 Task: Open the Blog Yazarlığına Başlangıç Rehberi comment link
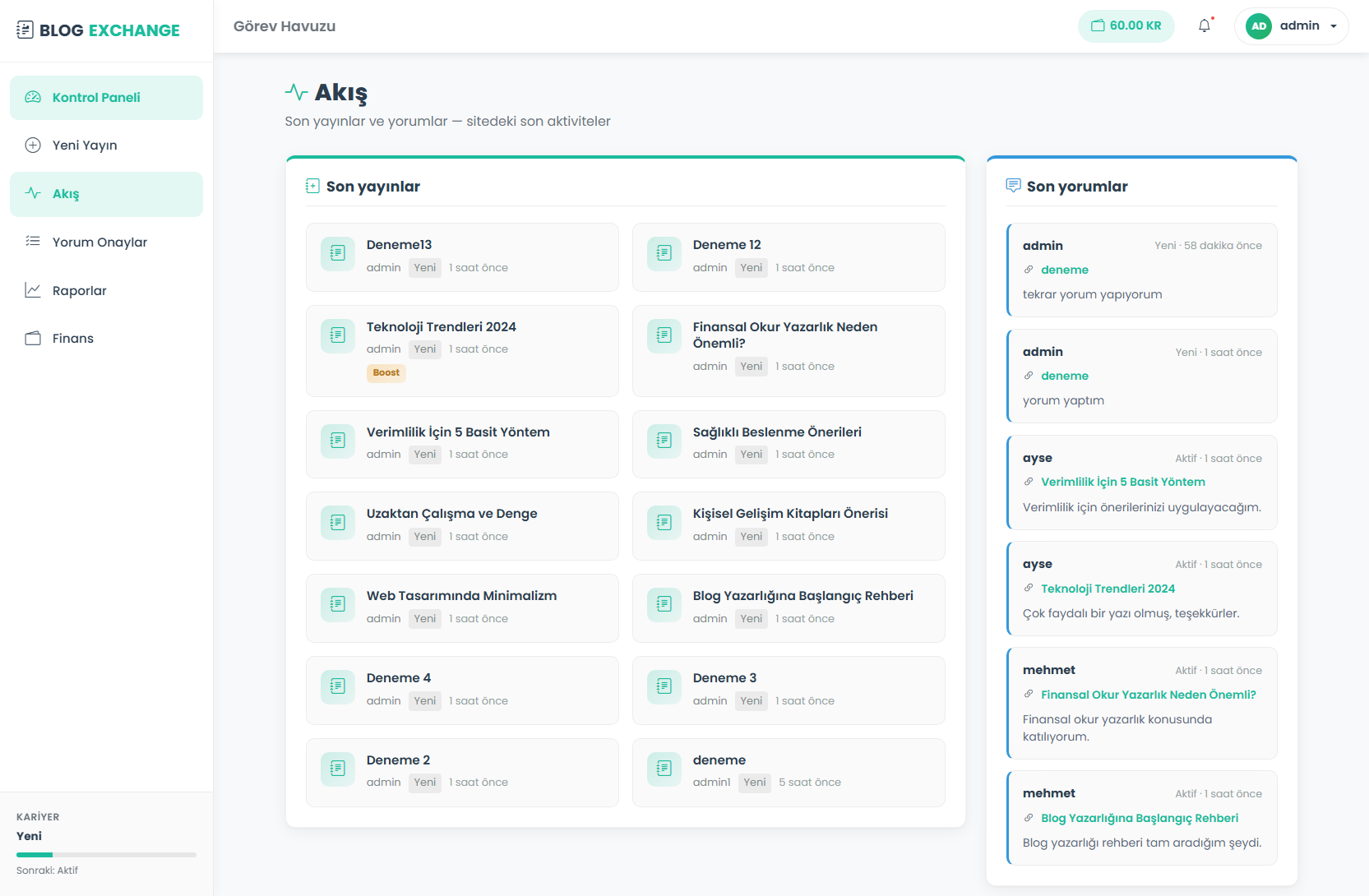coord(1139,818)
